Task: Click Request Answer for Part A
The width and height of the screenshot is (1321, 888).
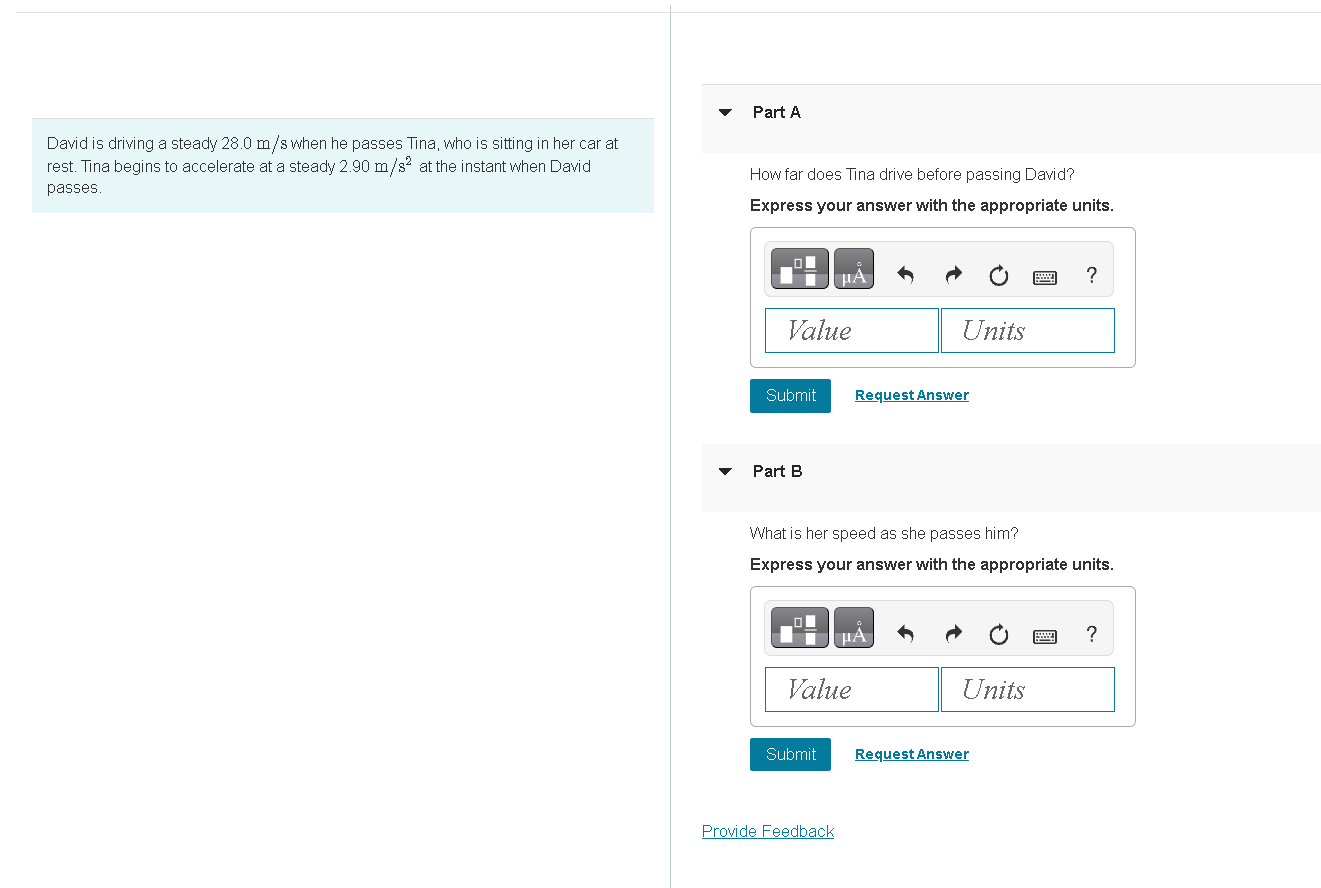Action: 912,395
